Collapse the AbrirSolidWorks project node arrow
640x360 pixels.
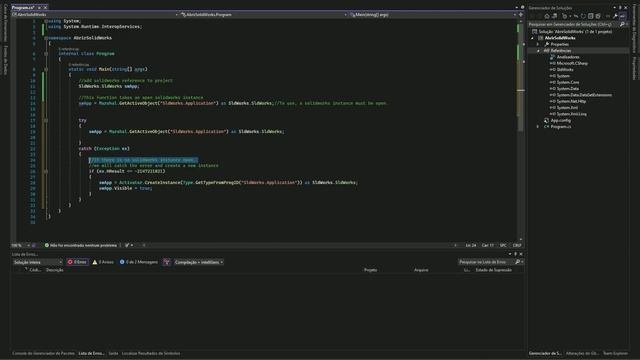click(532, 38)
